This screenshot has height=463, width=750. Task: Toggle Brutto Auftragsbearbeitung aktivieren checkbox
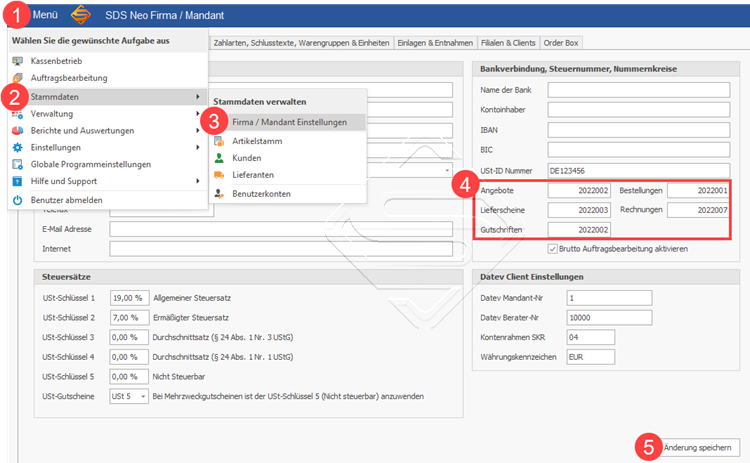tap(552, 249)
